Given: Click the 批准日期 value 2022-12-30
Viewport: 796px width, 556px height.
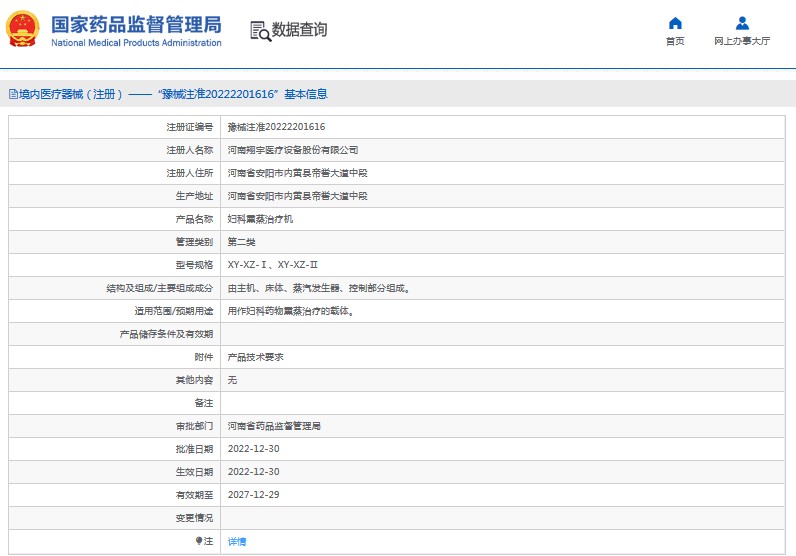Looking at the screenshot, I should pos(253,449).
